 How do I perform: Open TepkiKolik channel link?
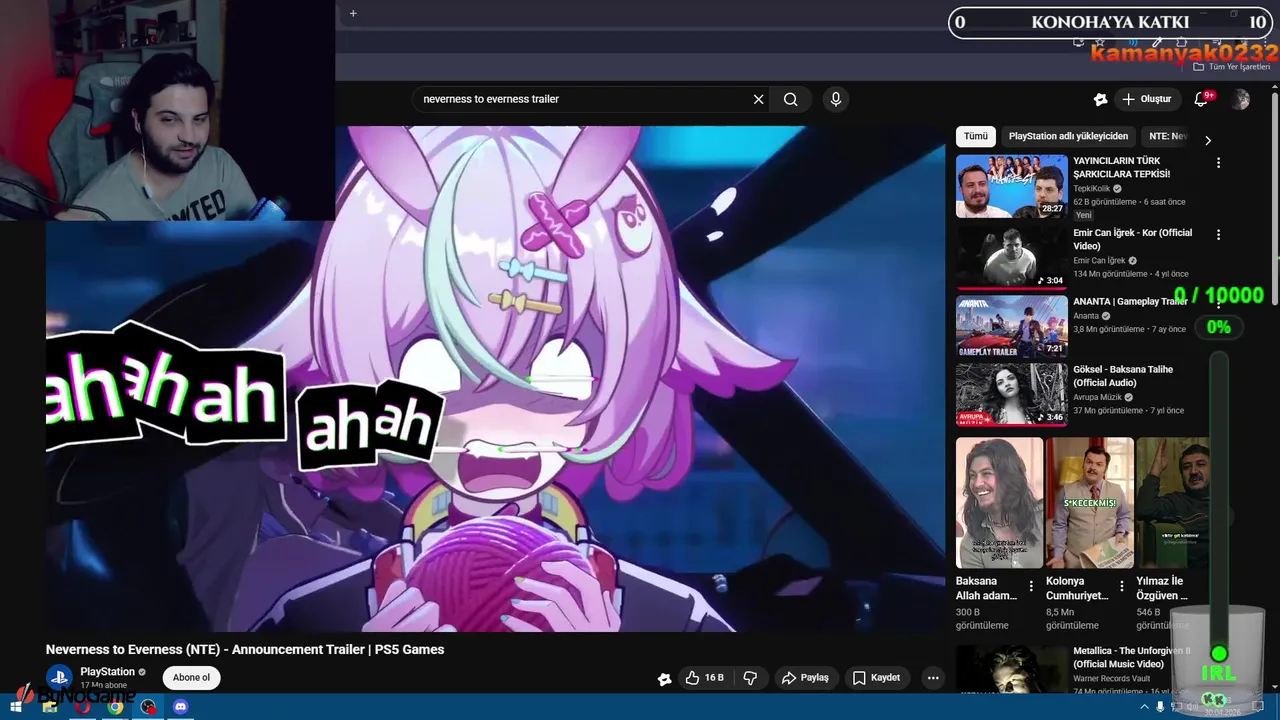tap(1092, 188)
